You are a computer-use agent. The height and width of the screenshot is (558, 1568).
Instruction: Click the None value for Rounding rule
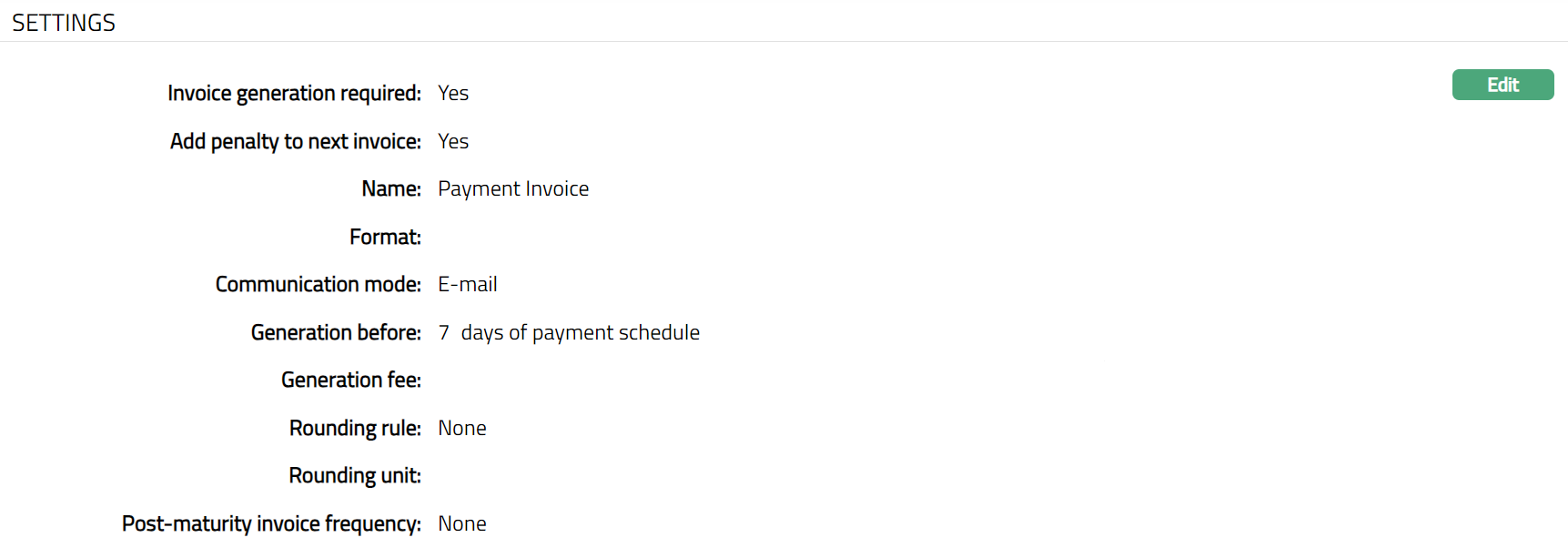pyautogui.click(x=462, y=428)
